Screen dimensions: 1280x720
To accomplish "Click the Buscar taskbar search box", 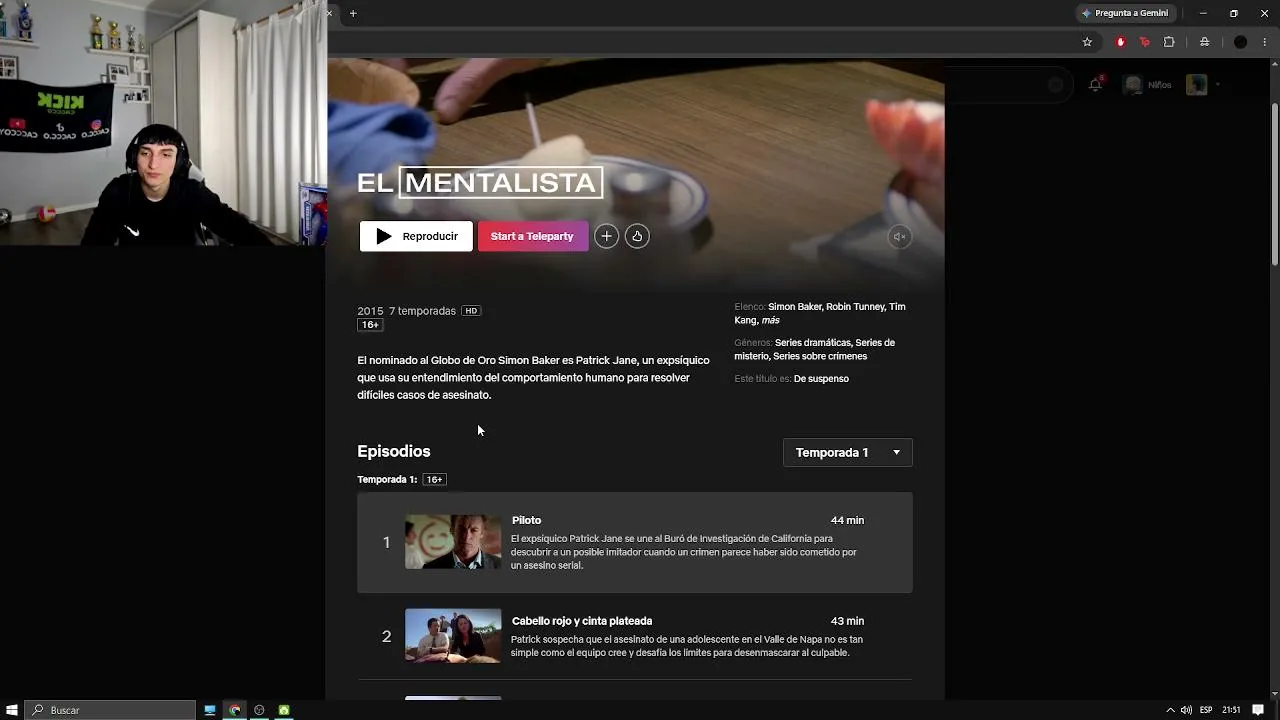I will 110,710.
